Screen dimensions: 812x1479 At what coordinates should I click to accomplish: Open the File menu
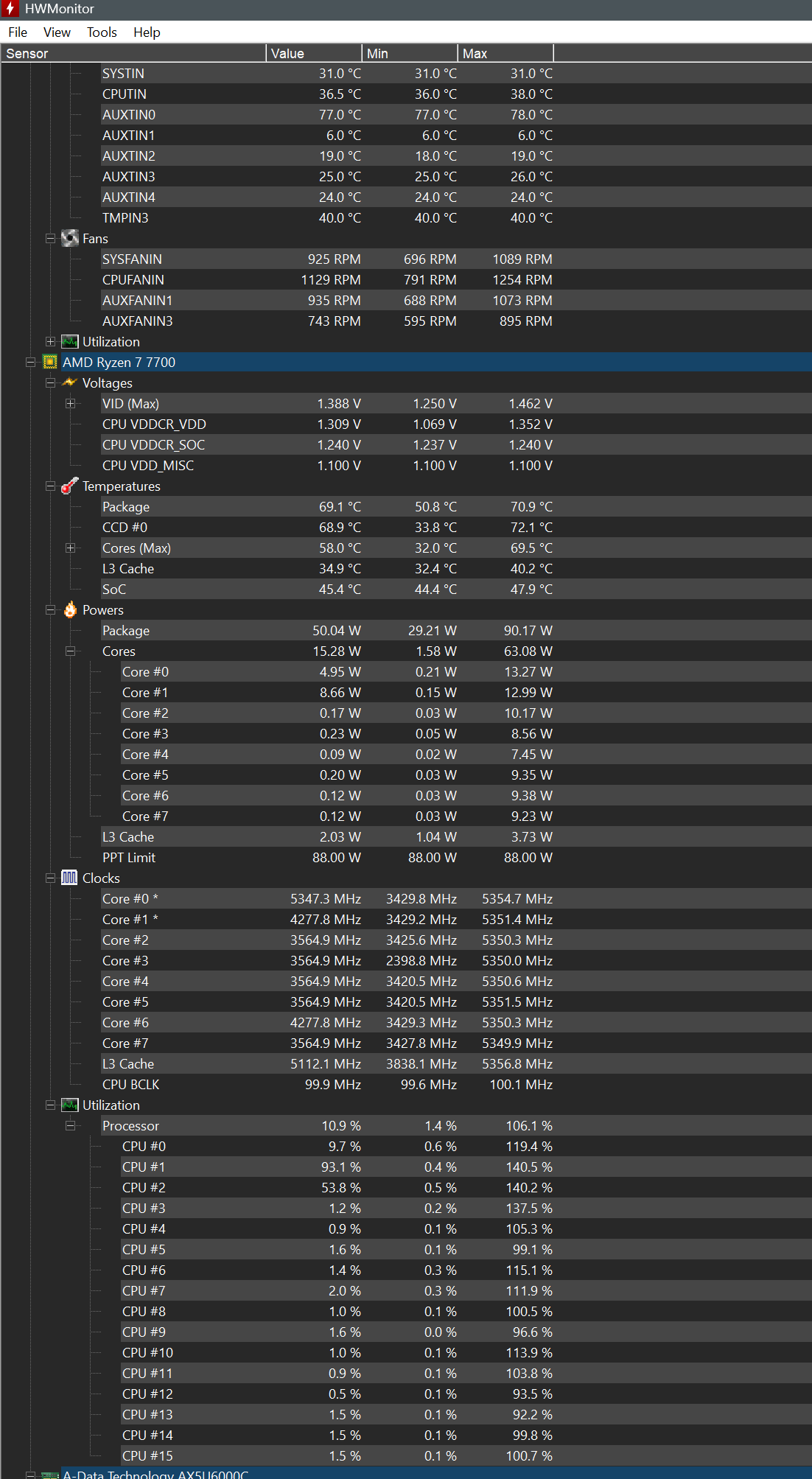(x=18, y=32)
